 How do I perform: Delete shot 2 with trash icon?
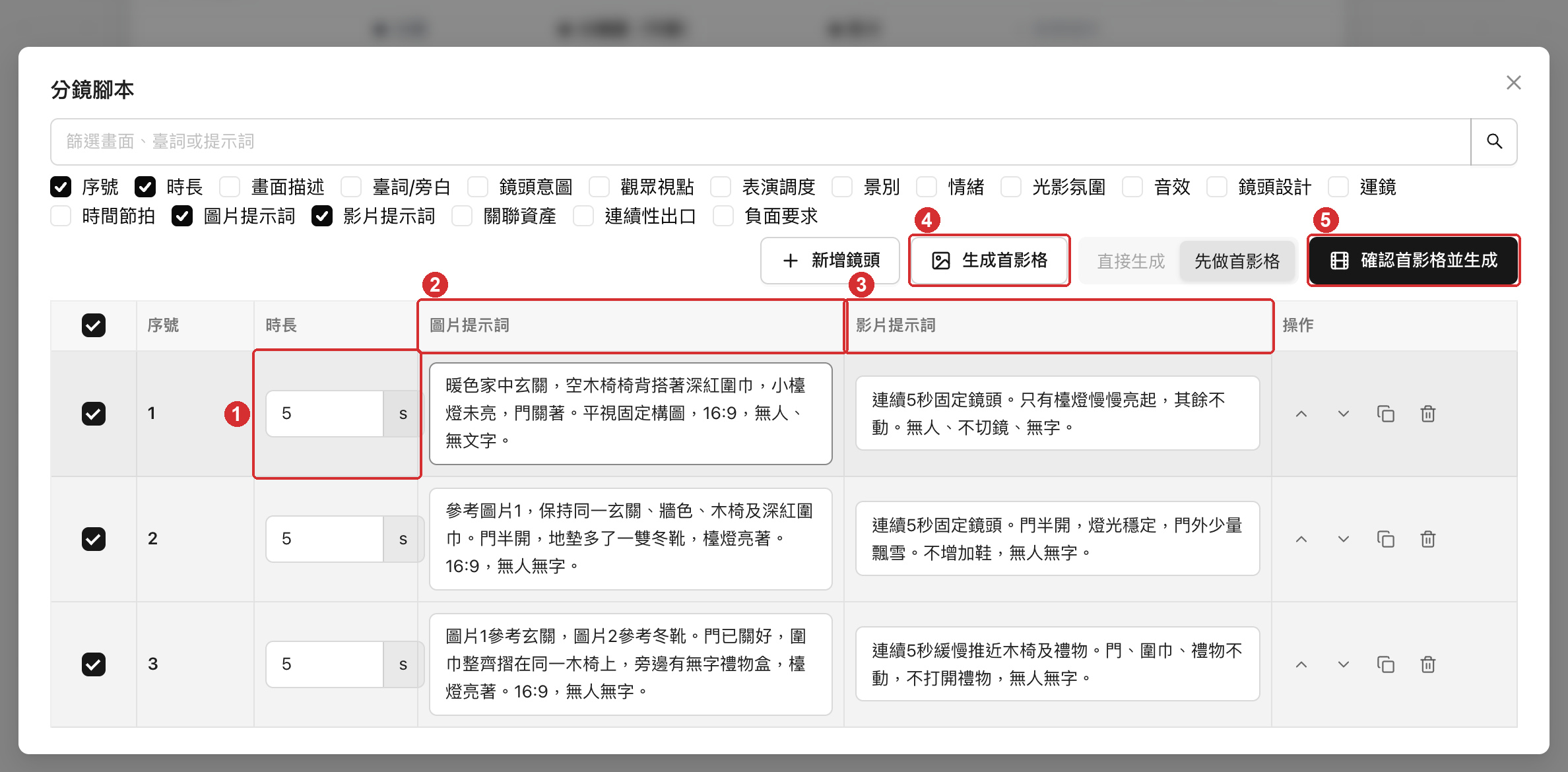tap(1428, 539)
